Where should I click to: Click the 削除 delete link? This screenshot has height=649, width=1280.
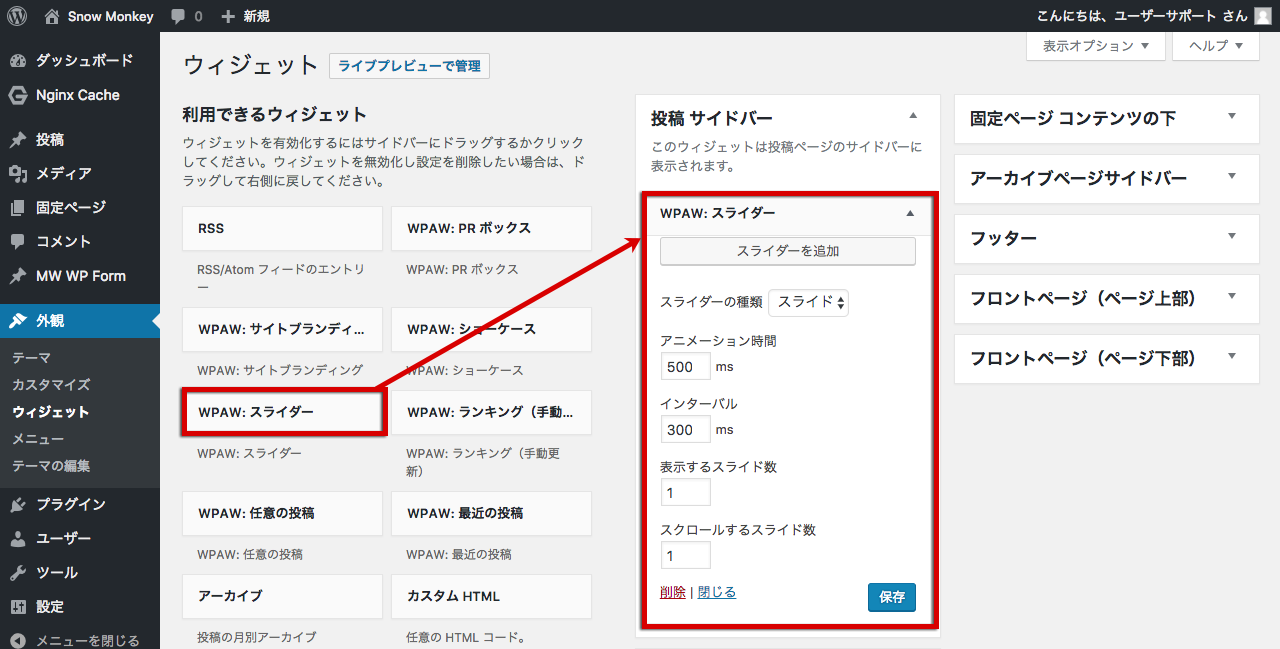pos(673,592)
